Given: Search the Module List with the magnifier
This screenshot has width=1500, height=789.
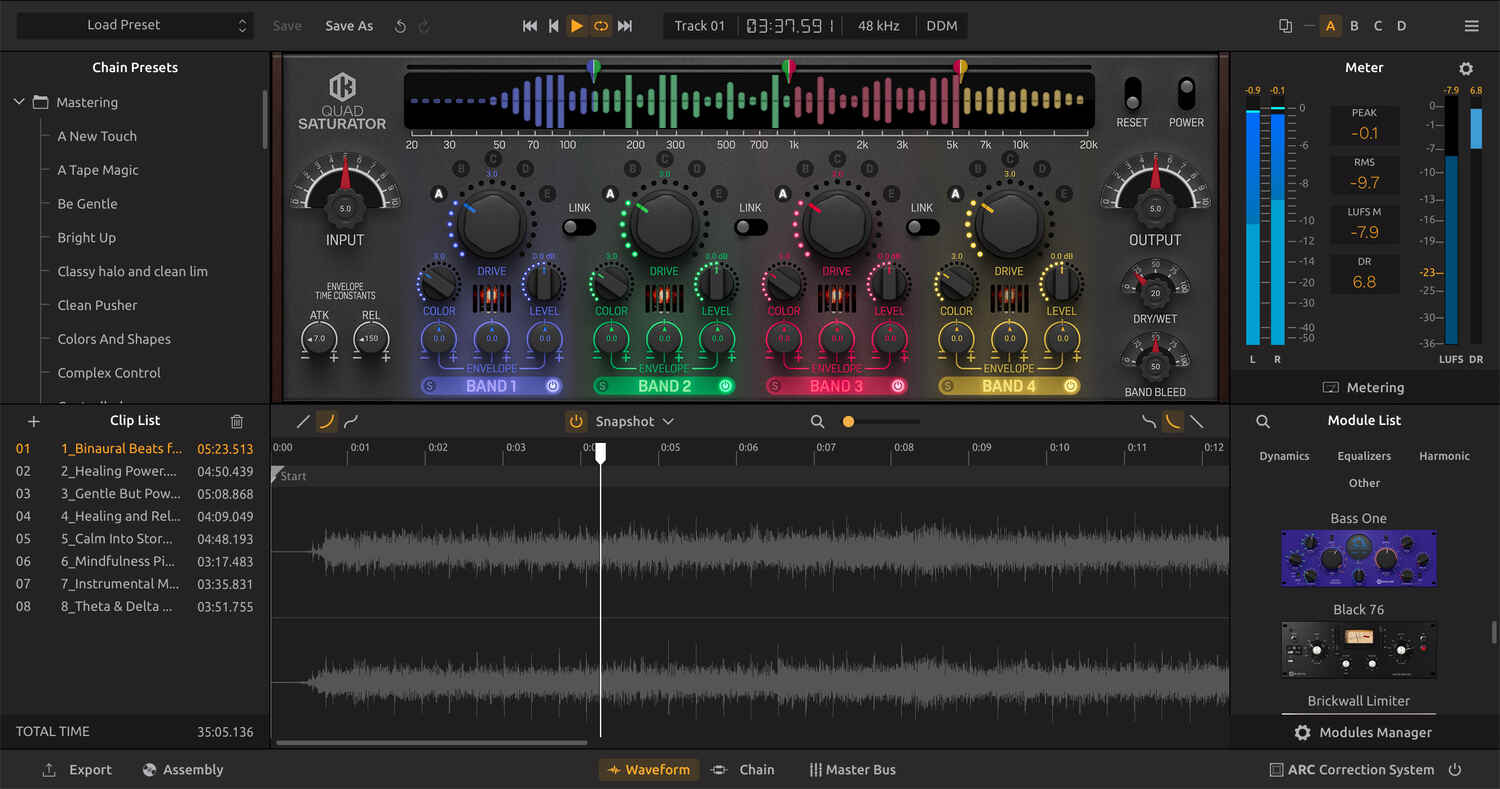Looking at the screenshot, I should coord(1263,422).
